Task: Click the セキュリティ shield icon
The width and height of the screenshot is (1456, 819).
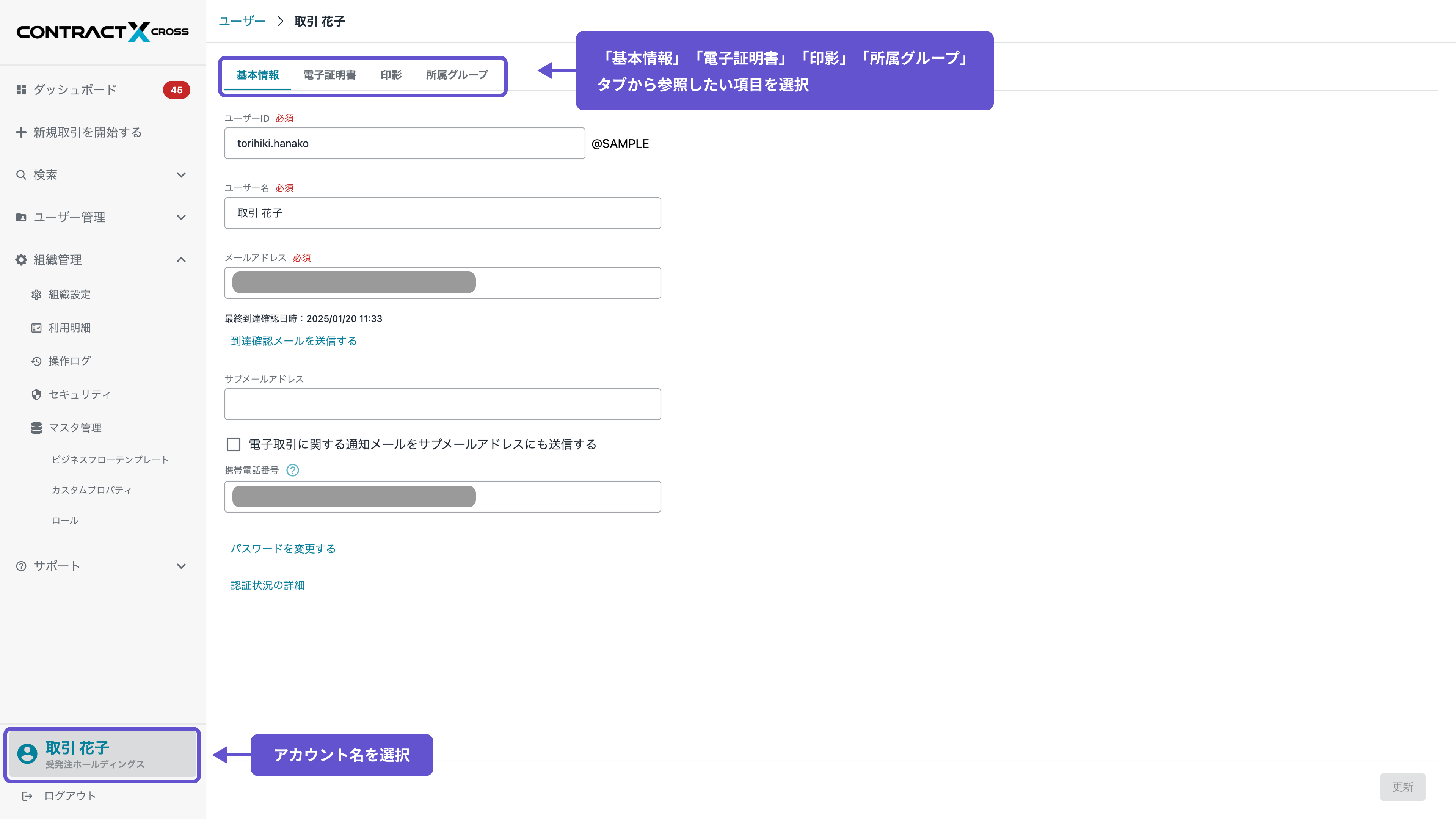Action: click(x=36, y=394)
